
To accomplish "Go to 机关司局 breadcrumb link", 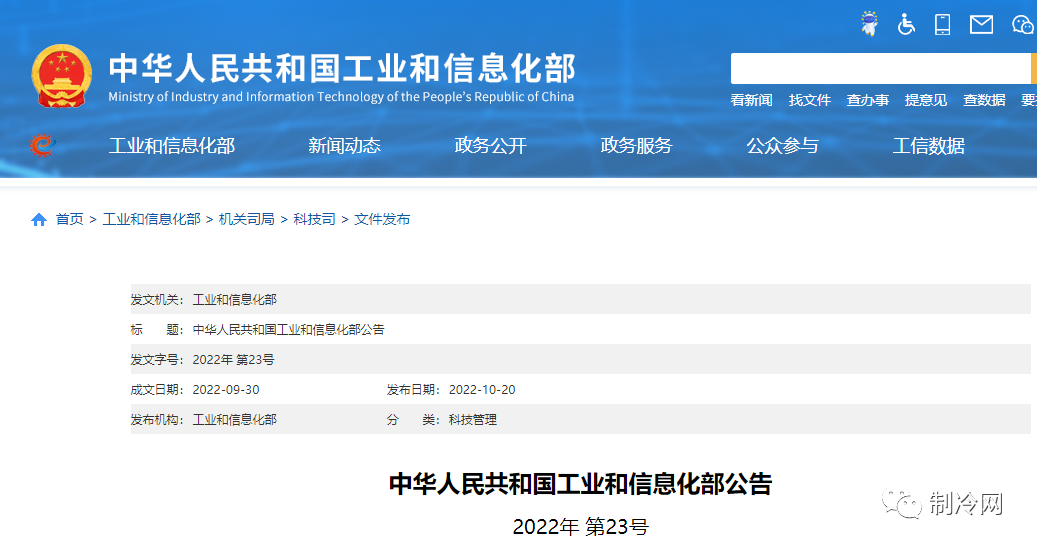I will pos(247,219).
